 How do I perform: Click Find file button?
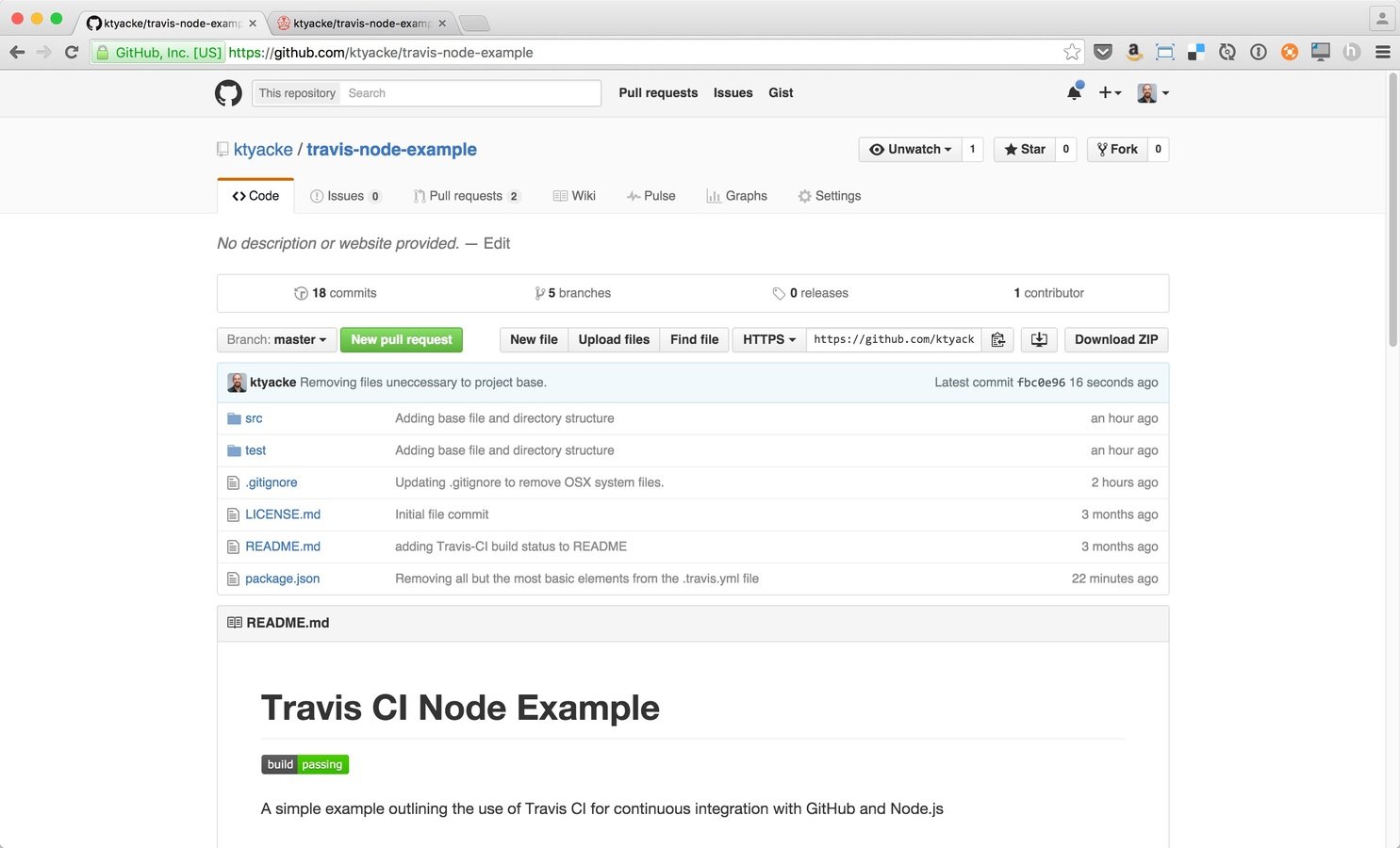click(x=694, y=339)
